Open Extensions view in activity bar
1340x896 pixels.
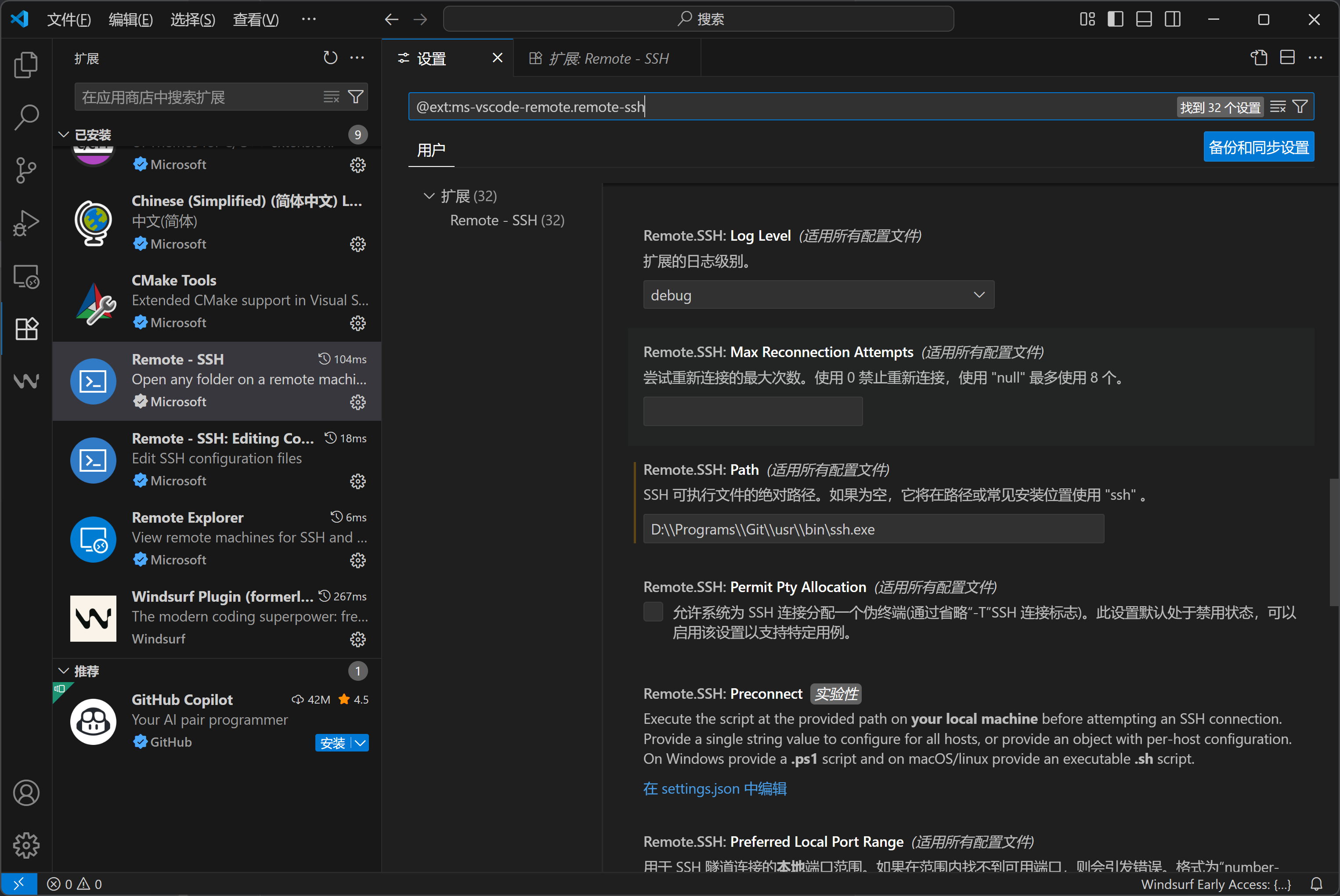click(26, 329)
